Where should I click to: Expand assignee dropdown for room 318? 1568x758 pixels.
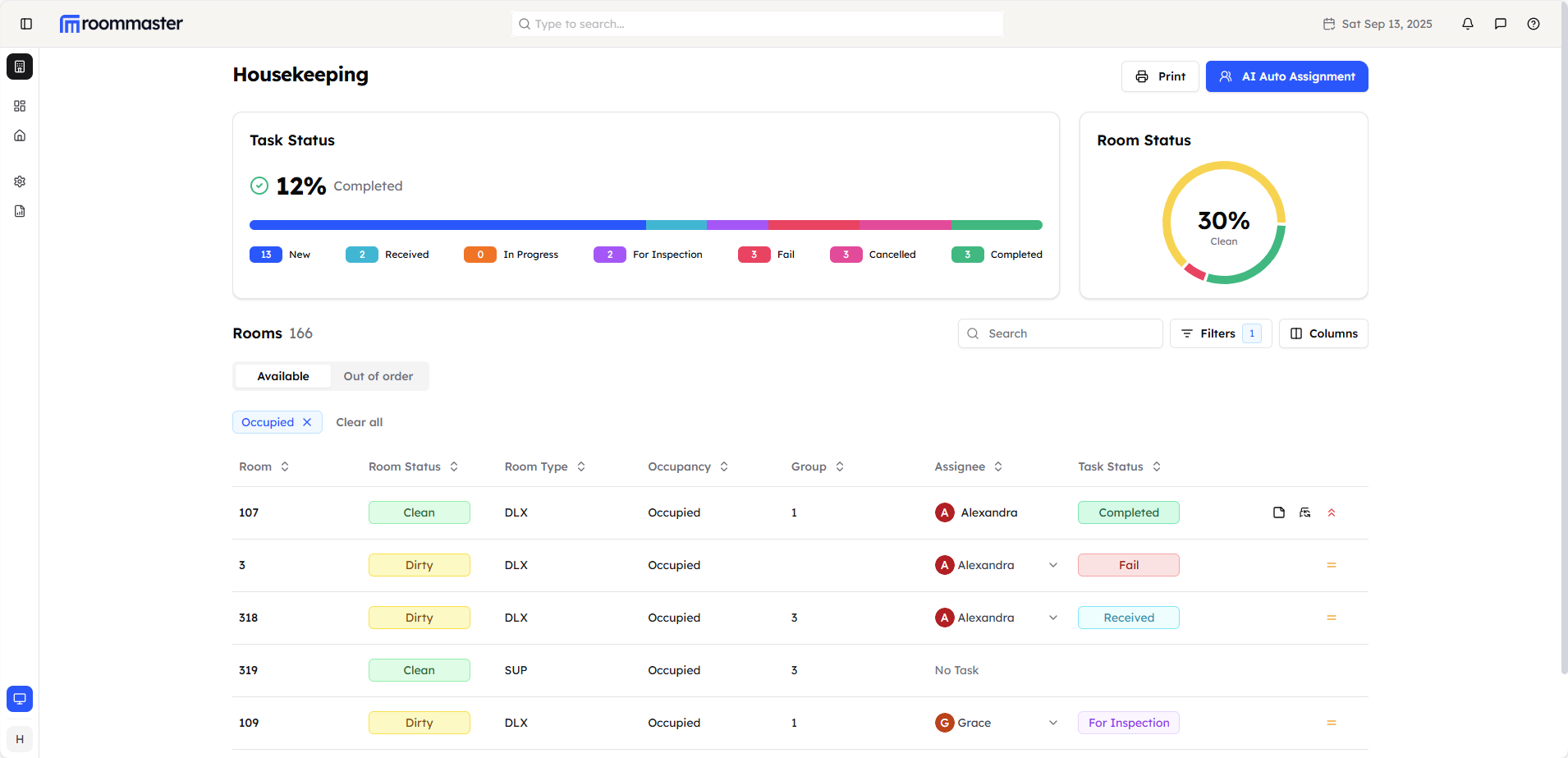click(x=1053, y=618)
